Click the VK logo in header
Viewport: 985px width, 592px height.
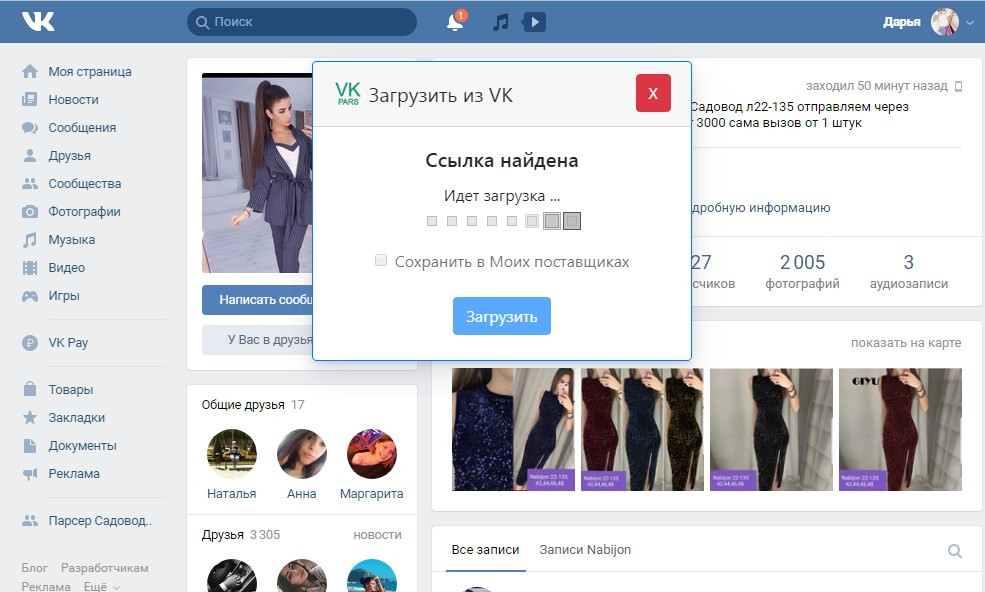click(x=40, y=21)
